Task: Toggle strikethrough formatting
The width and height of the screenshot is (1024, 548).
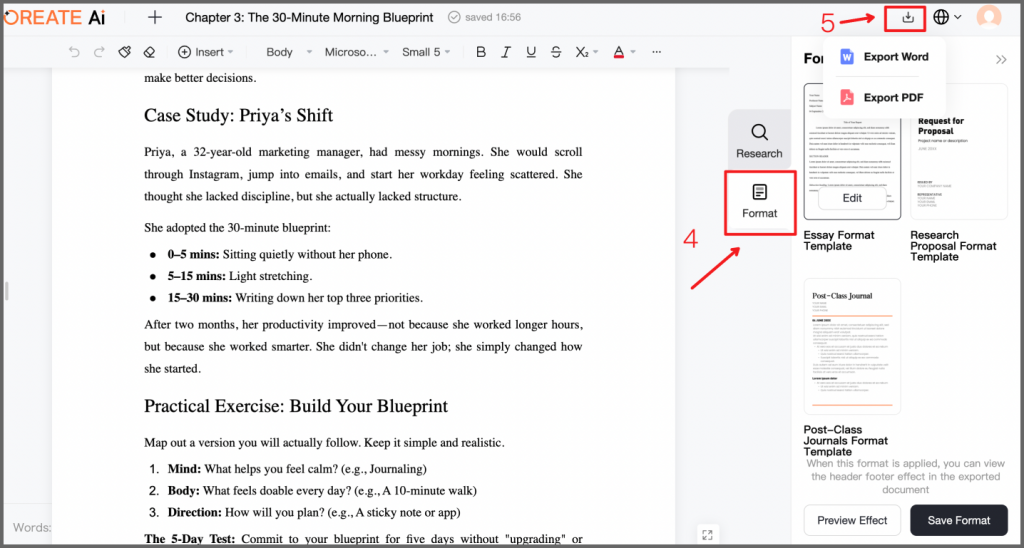Action: [x=556, y=52]
